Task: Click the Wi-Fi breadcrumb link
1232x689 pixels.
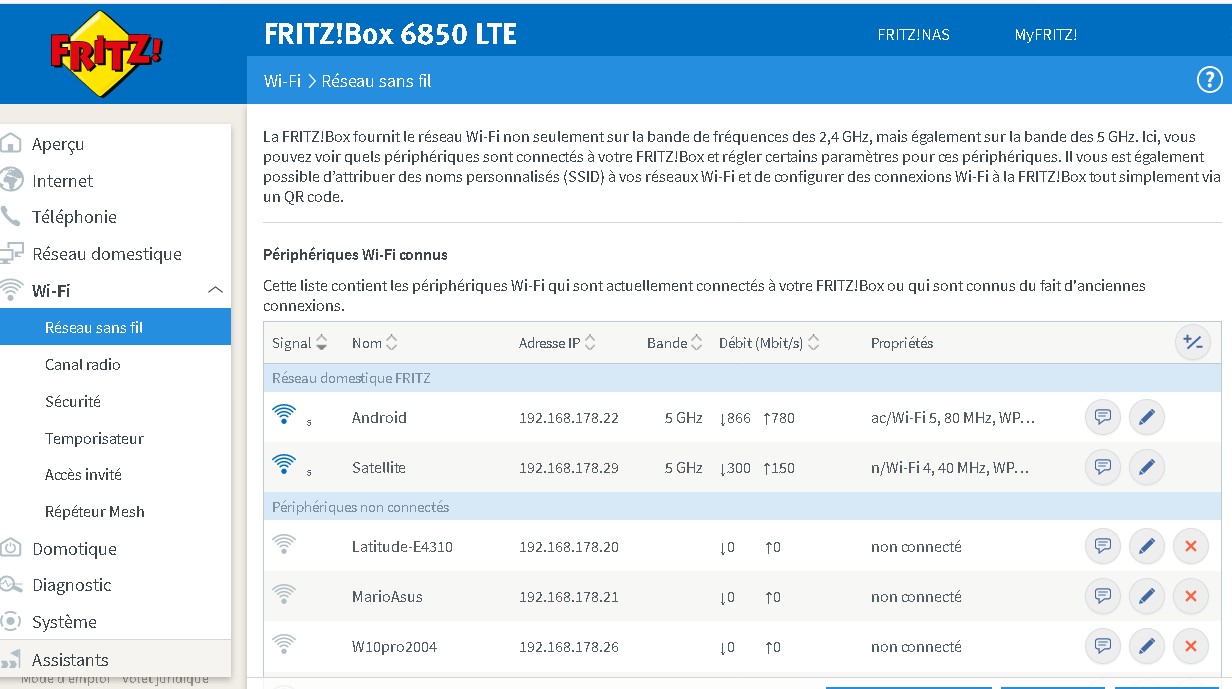Action: coord(282,81)
